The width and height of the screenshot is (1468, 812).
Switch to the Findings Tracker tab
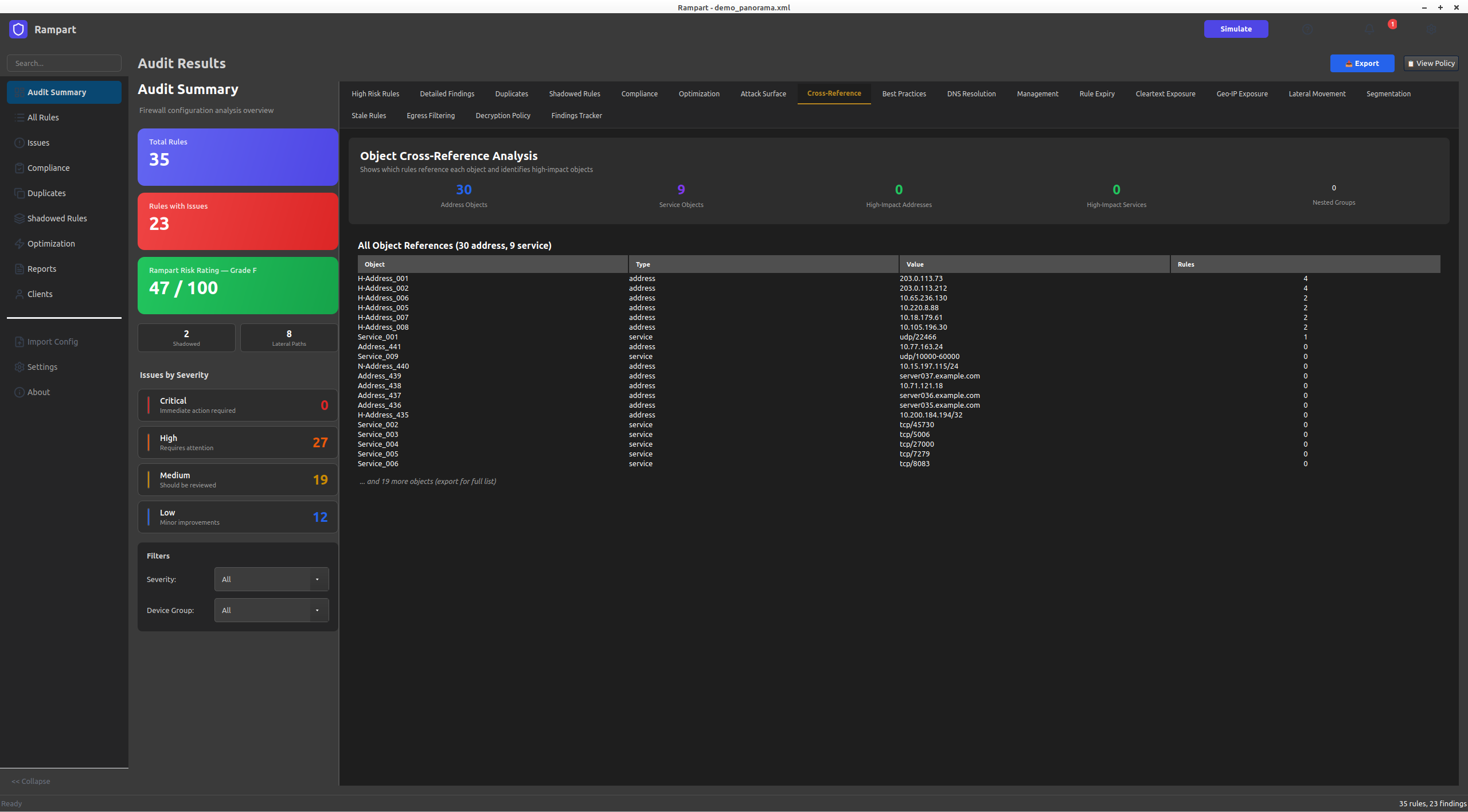(576, 115)
